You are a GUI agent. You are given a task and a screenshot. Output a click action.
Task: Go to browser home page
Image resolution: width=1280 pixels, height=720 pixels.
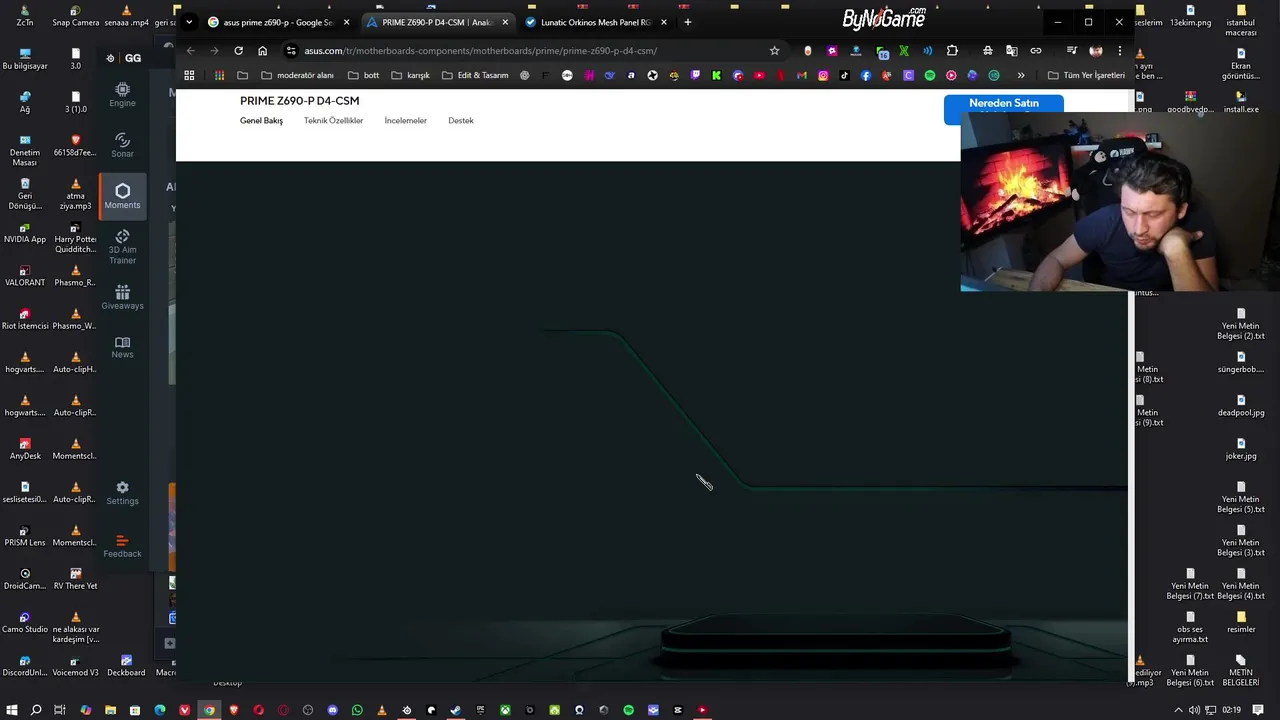(262, 51)
